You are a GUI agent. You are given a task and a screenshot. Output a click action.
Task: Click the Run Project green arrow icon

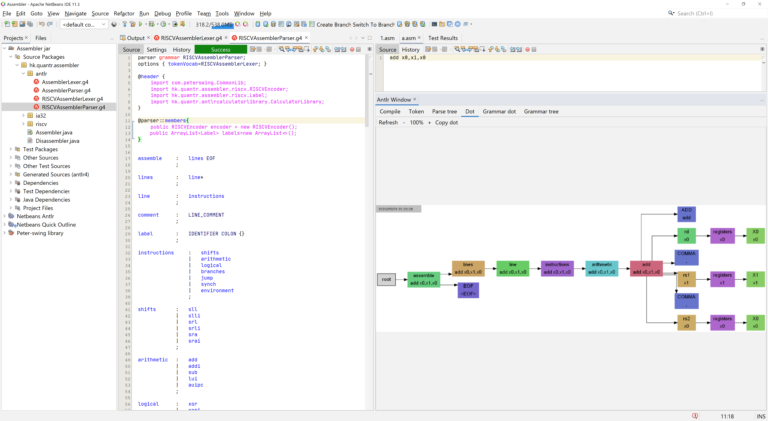click(x=141, y=24)
